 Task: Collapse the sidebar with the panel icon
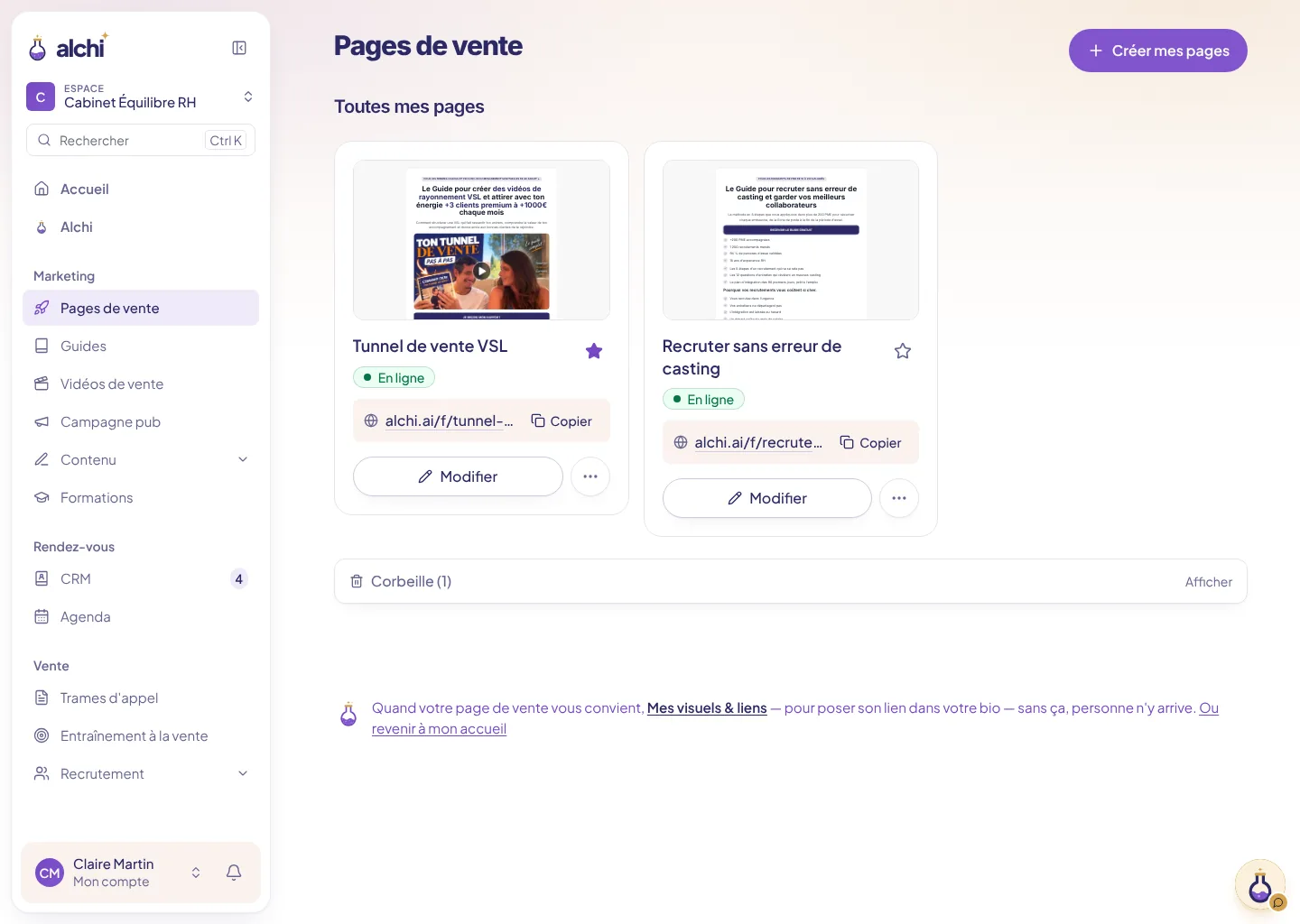pos(239,48)
